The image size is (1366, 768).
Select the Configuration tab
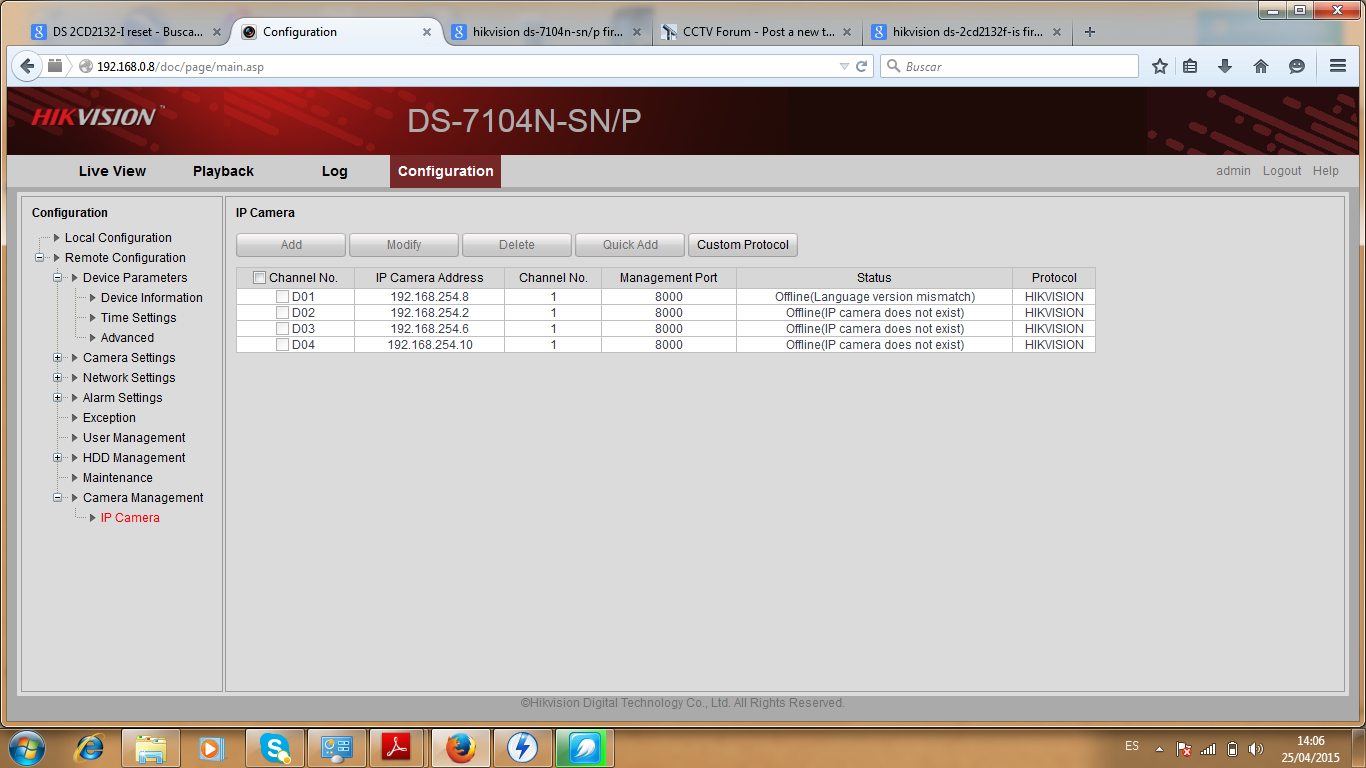pos(446,171)
